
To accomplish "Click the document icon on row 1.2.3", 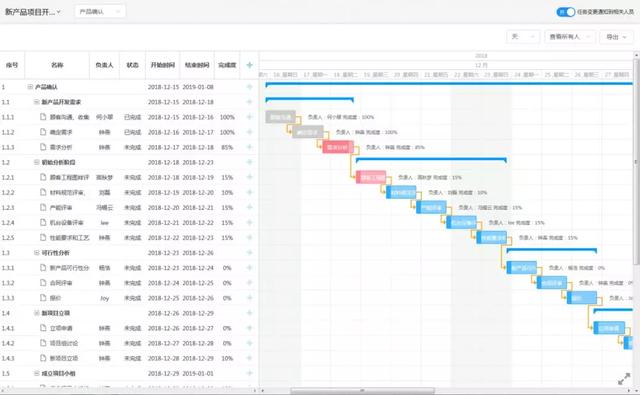I will coord(43,207).
